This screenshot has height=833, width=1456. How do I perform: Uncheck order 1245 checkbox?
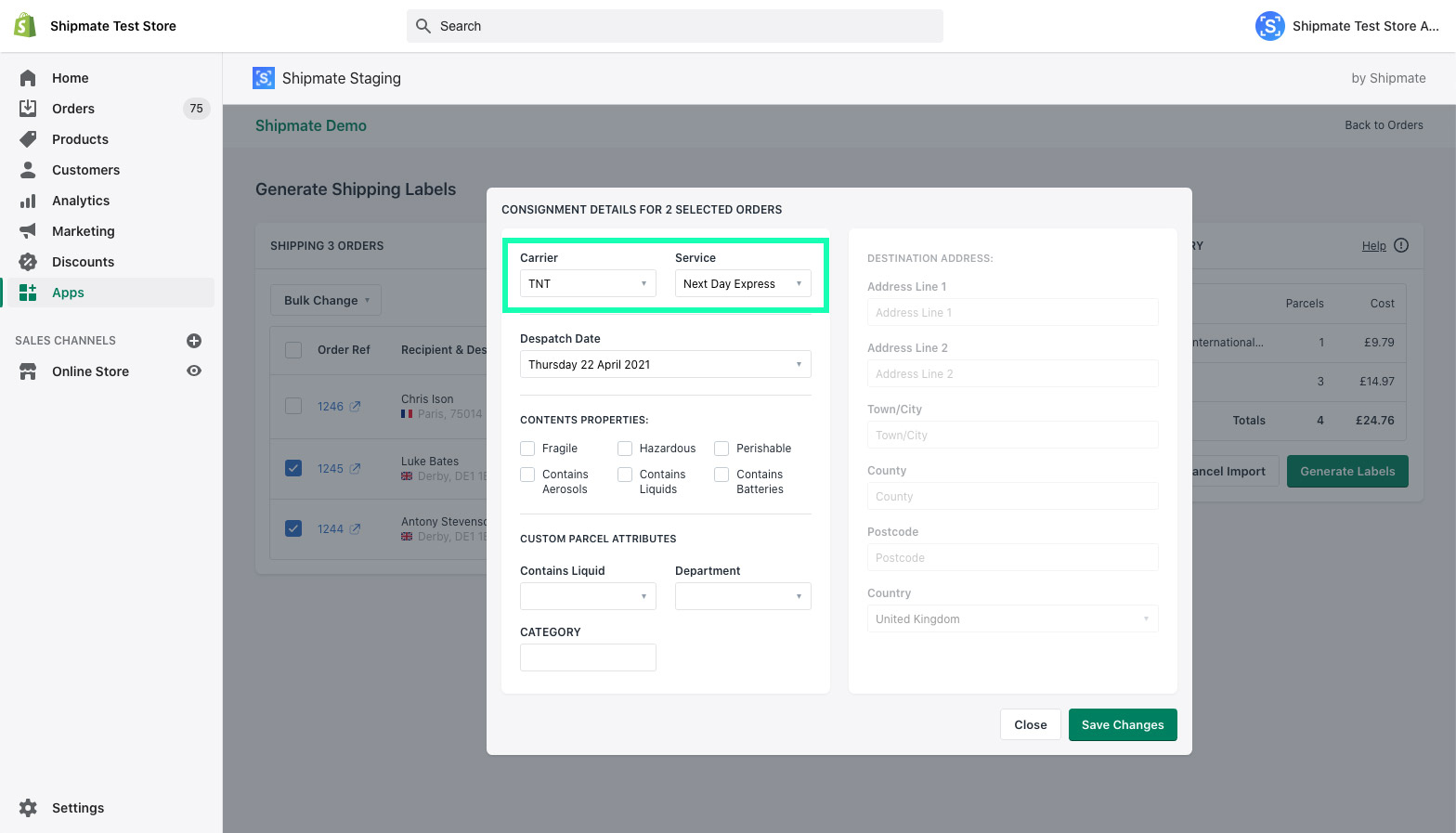point(293,468)
